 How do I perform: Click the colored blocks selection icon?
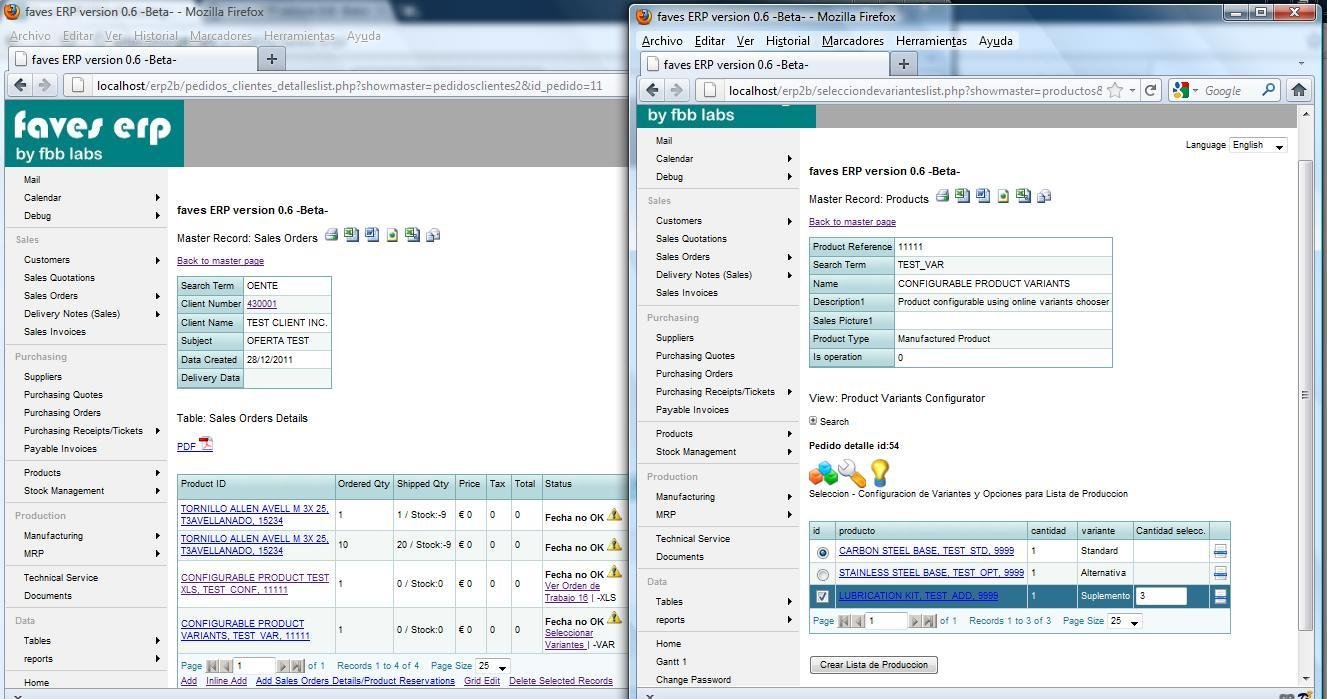(x=821, y=472)
